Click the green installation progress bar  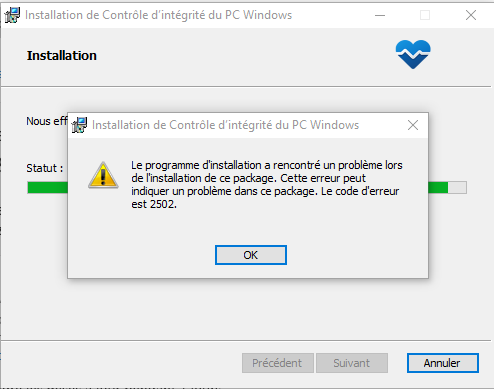point(47,188)
